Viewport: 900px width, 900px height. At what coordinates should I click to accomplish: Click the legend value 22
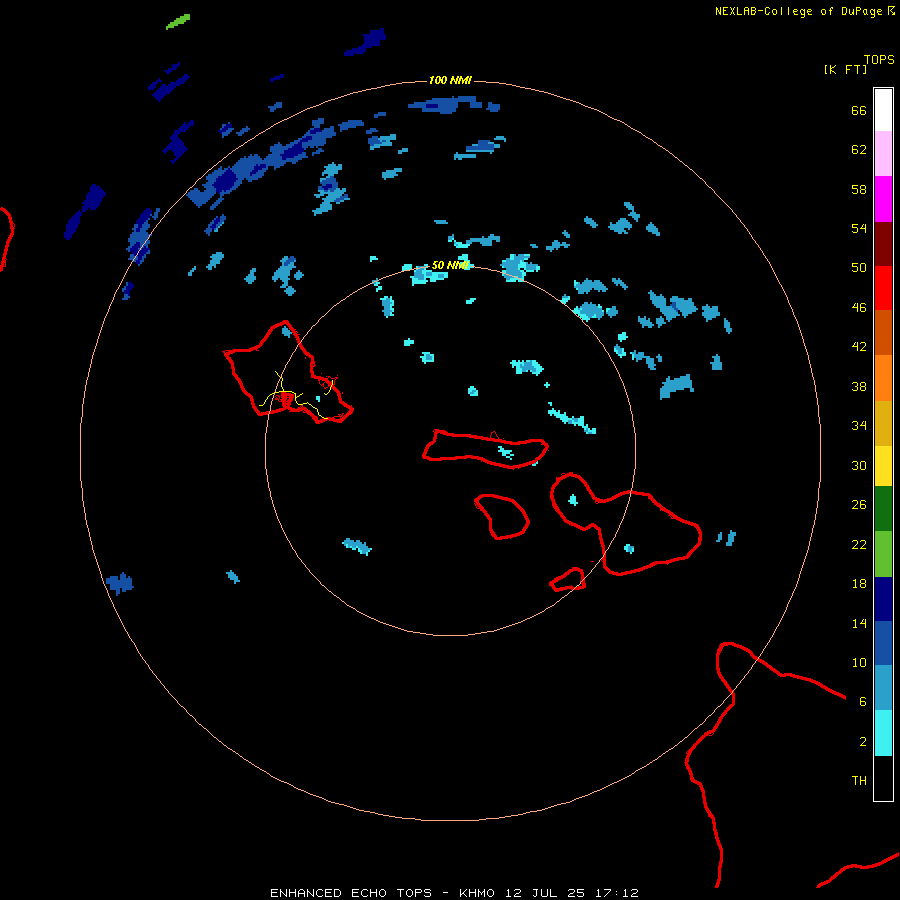coord(859,544)
